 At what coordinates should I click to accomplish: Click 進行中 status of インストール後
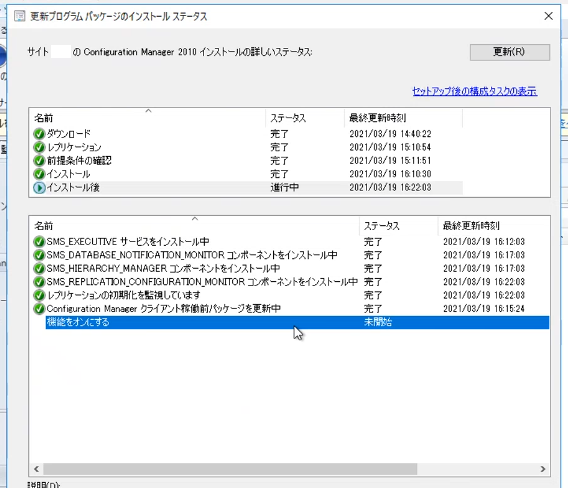[x=284, y=188]
